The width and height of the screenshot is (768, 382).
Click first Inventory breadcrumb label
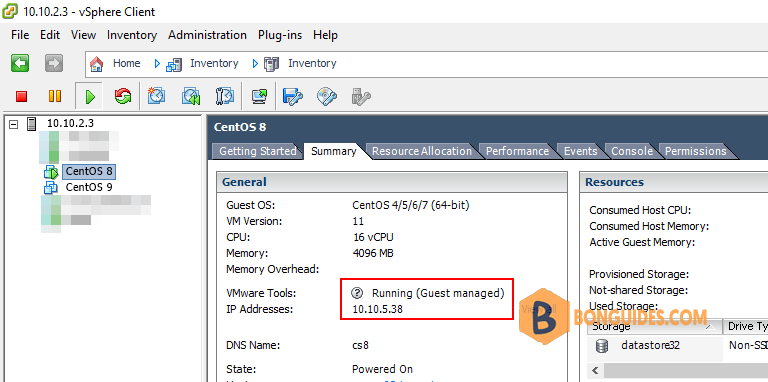214,64
